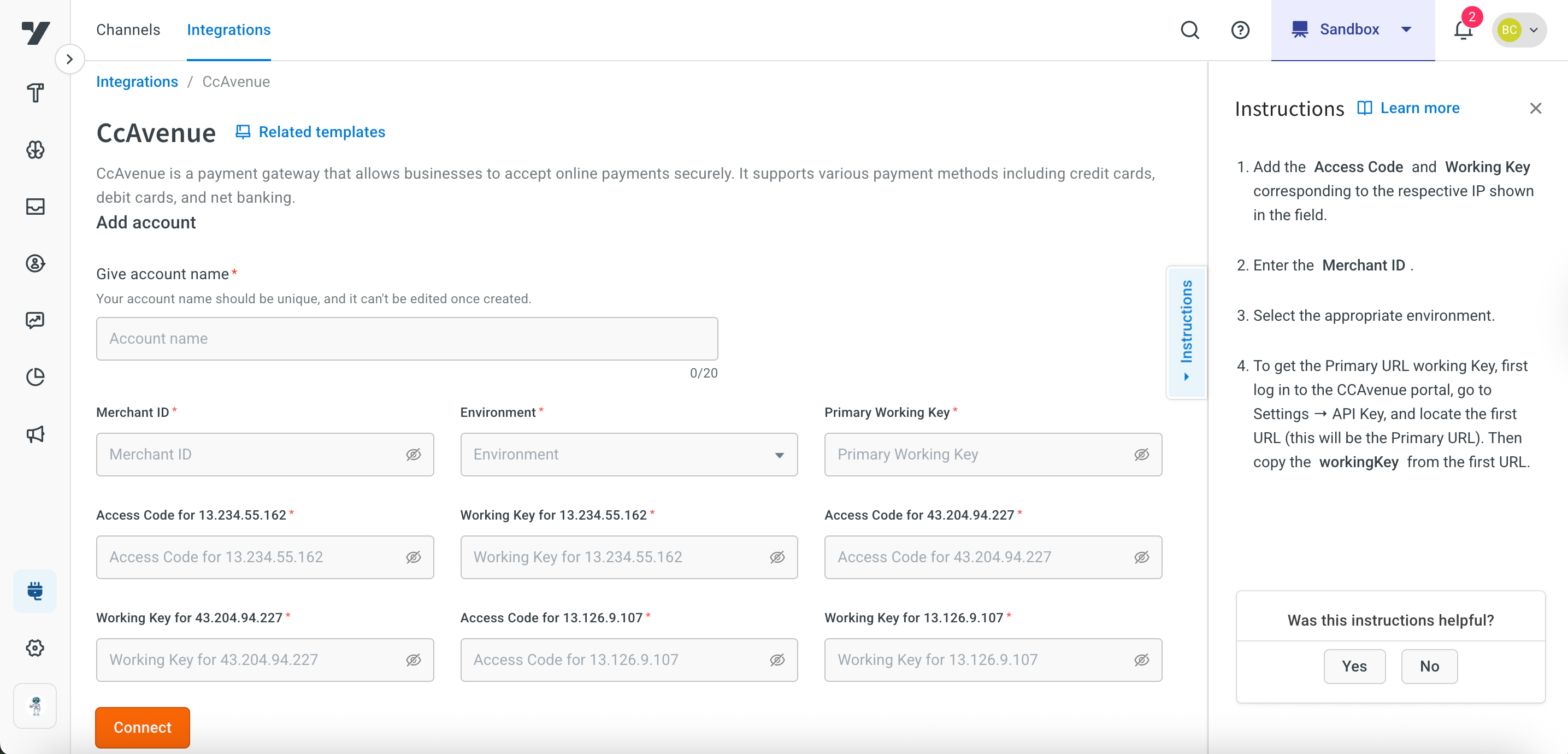Open the Environment dropdown

click(629, 455)
